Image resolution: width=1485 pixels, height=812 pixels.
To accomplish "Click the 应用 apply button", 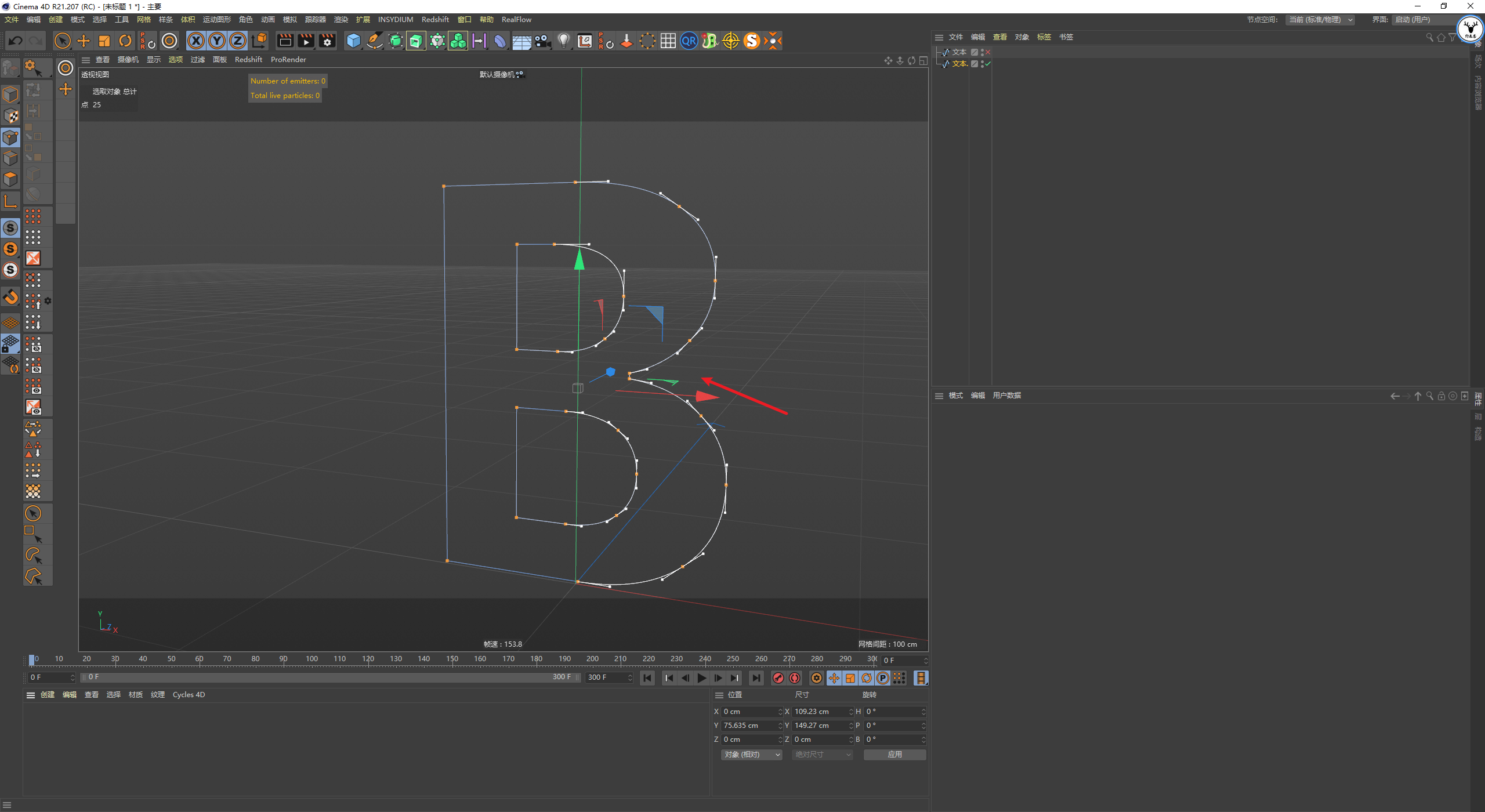I will 894,755.
